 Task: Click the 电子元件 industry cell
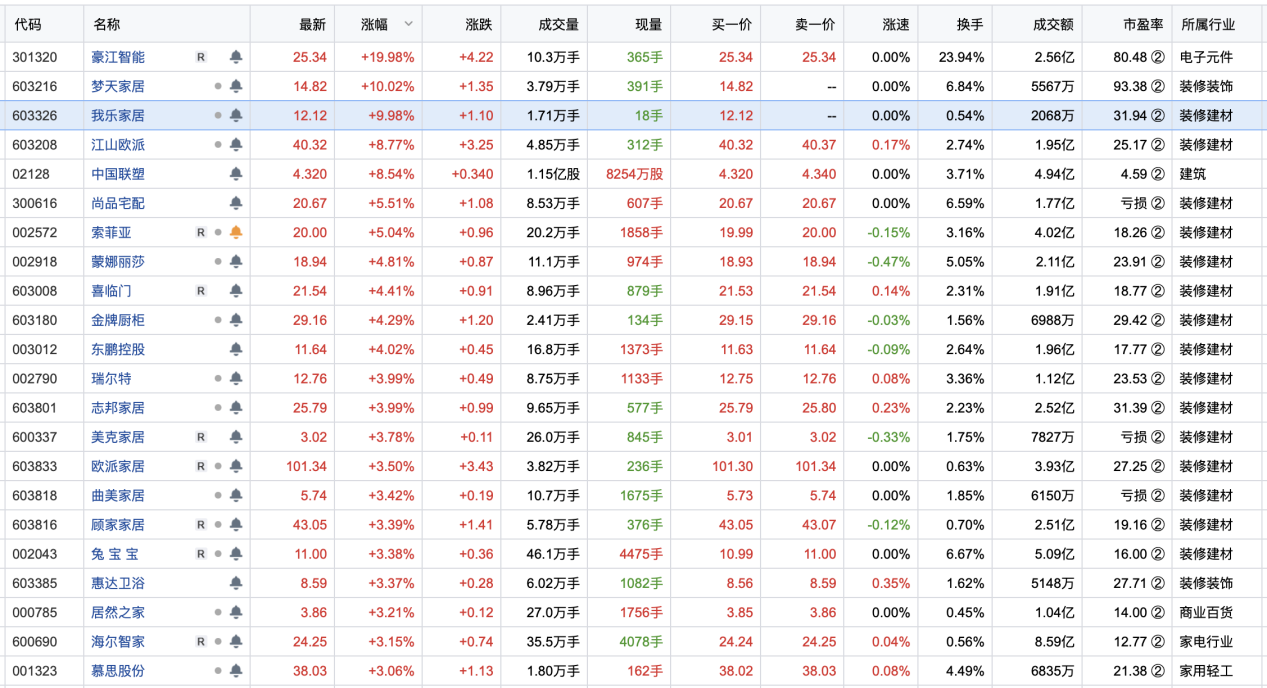(x=1207, y=57)
